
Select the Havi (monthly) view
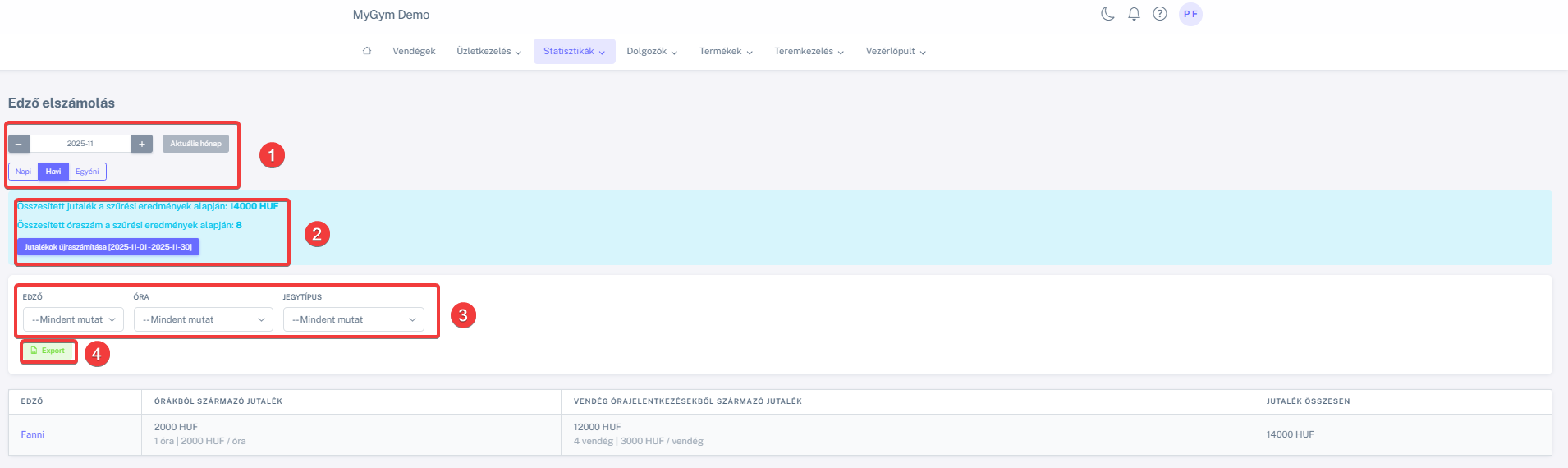[53, 172]
